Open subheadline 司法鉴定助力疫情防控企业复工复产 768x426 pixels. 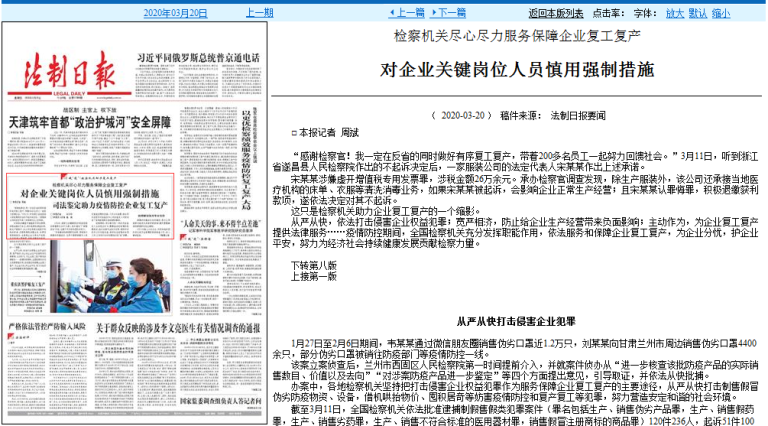tap(111, 205)
